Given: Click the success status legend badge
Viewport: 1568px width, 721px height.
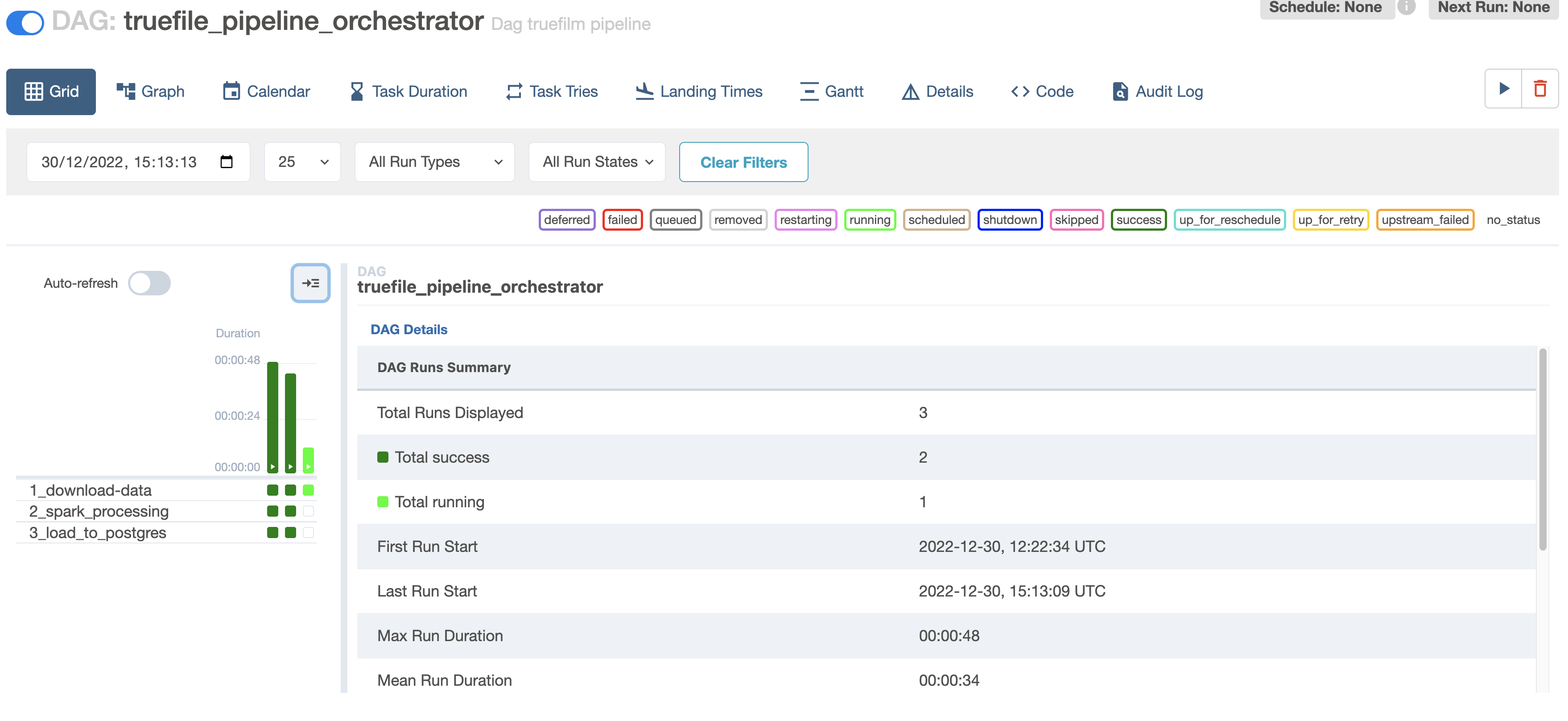Looking at the screenshot, I should [1138, 220].
